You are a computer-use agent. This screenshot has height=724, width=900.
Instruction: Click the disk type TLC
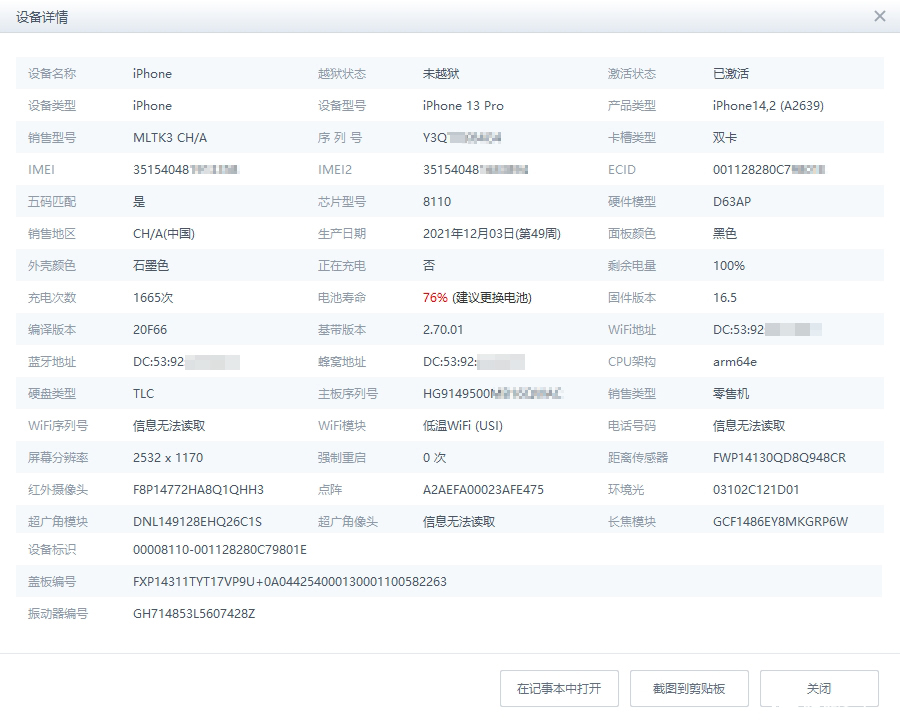(143, 394)
